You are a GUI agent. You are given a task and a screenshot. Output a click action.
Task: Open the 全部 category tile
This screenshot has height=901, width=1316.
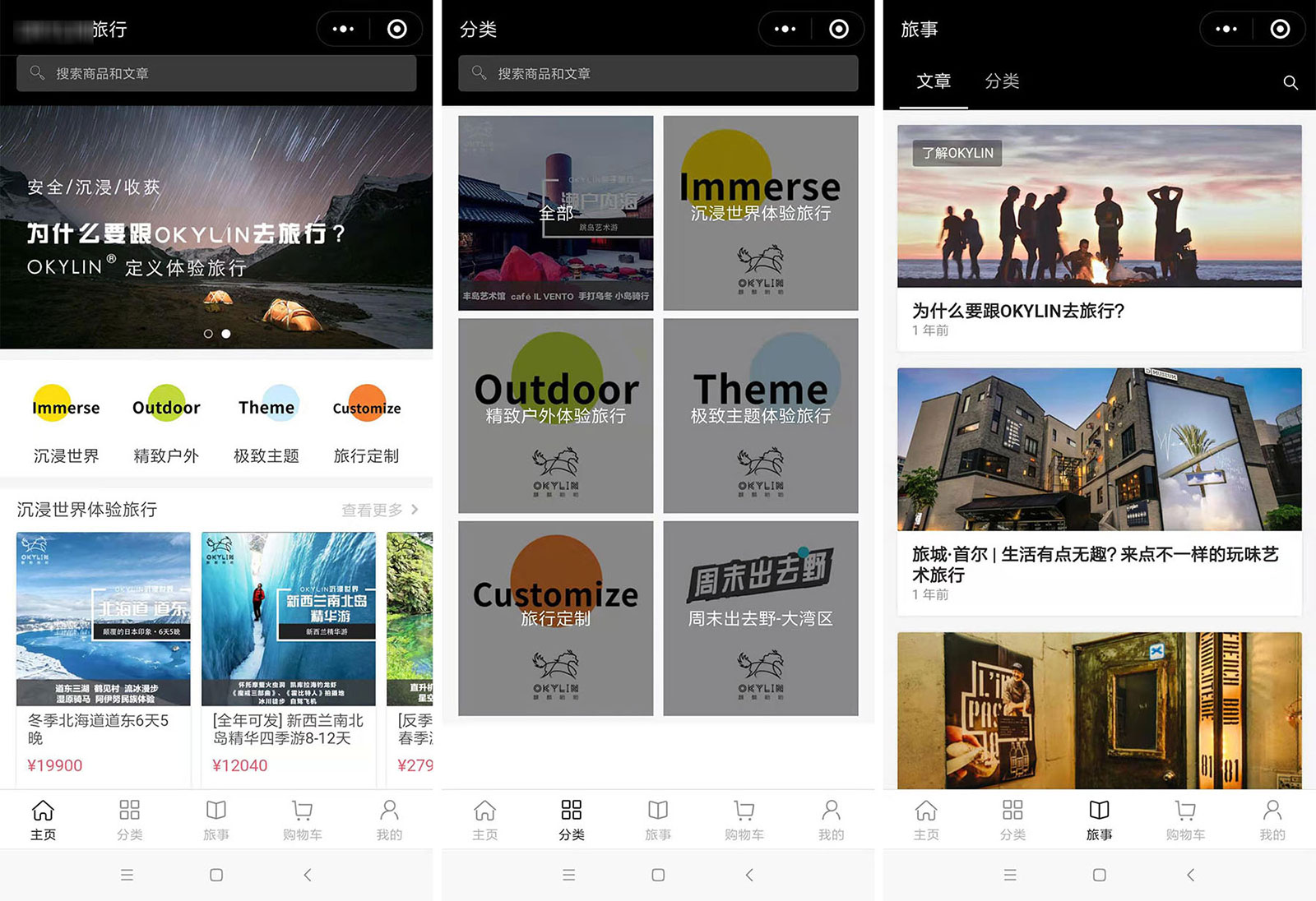click(x=556, y=213)
